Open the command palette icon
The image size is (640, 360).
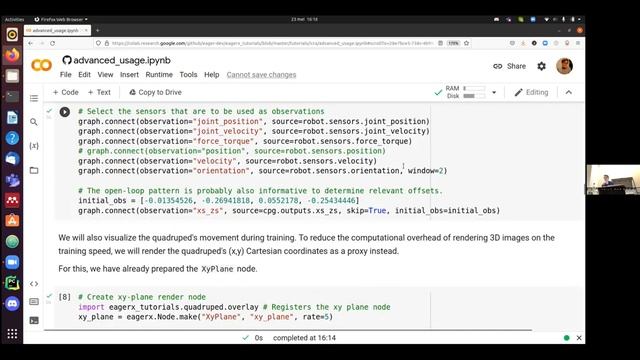tap(34, 302)
